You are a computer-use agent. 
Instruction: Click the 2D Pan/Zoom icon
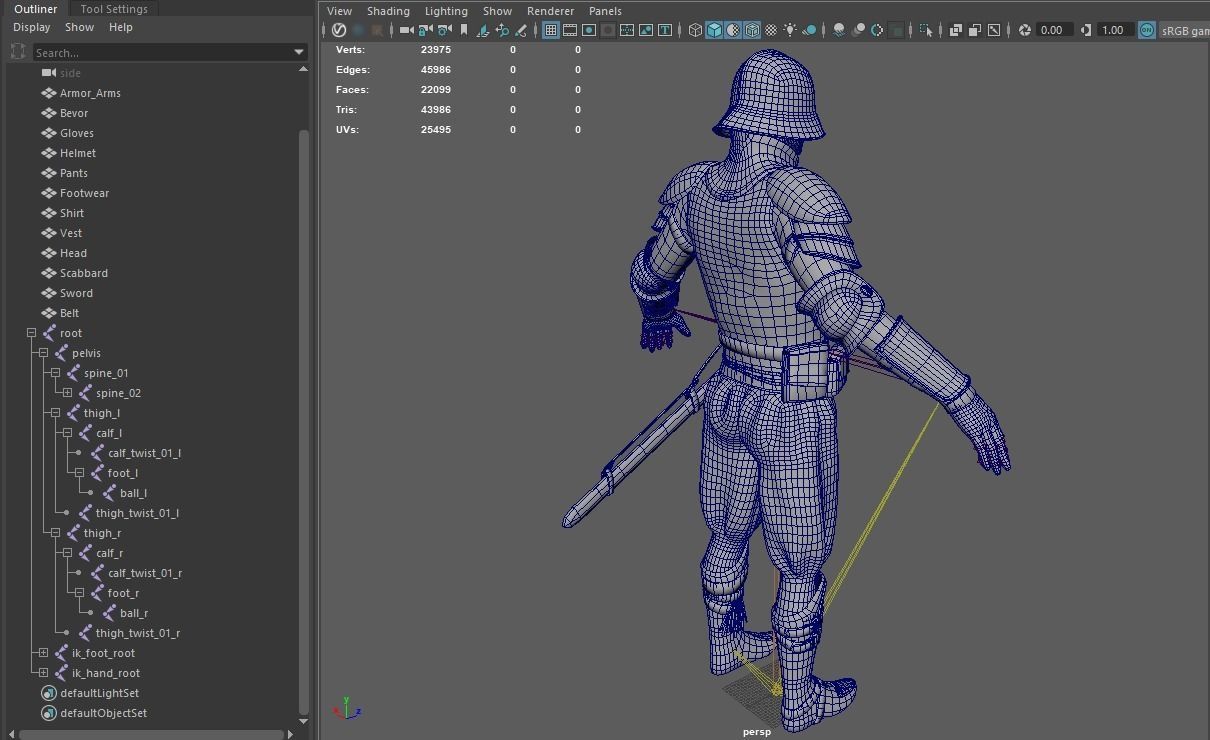coord(502,30)
